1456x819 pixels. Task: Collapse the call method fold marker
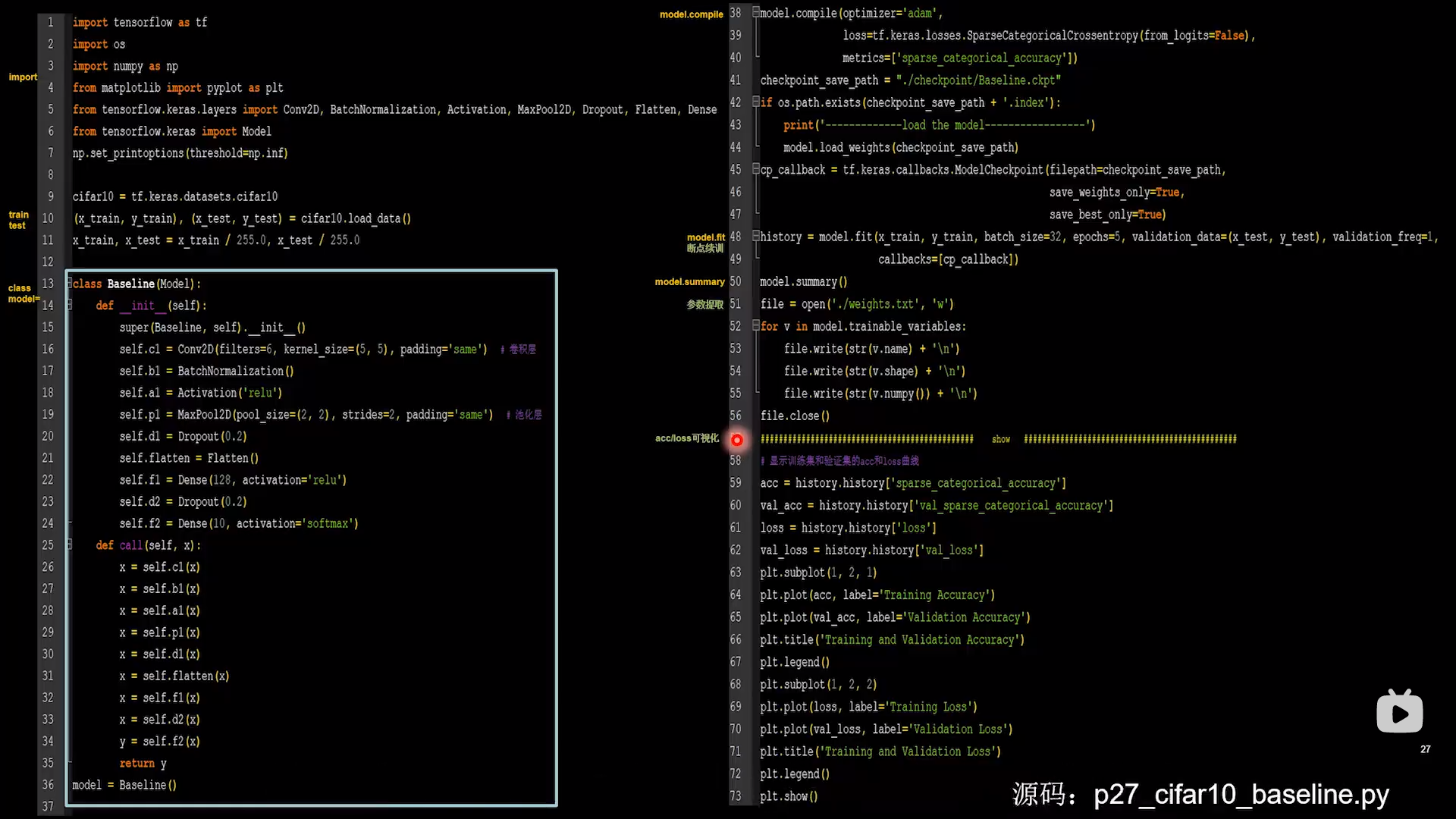[x=70, y=544]
